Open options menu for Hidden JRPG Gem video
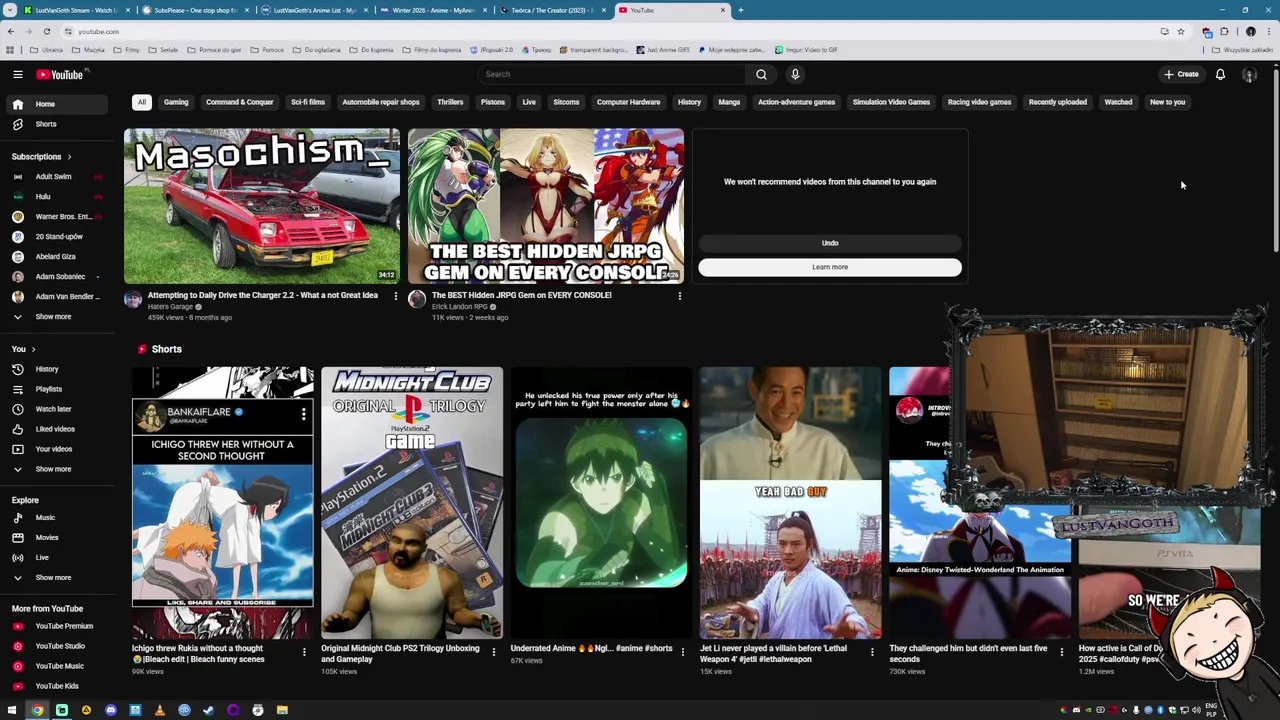The width and height of the screenshot is (1280, 720). coord(680,296)
